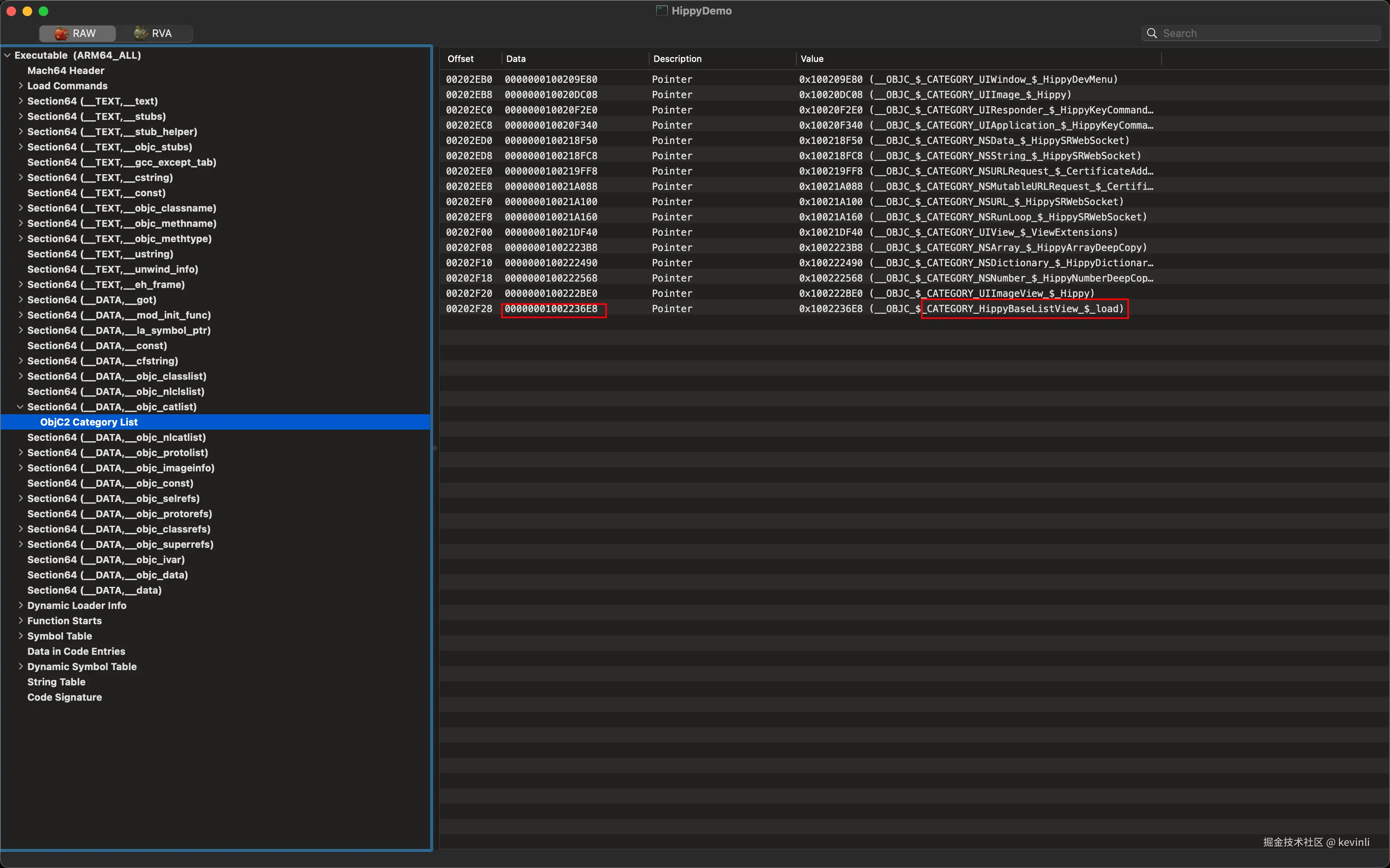
Task: Expand the Load Commands node
Action: (21, 86)
